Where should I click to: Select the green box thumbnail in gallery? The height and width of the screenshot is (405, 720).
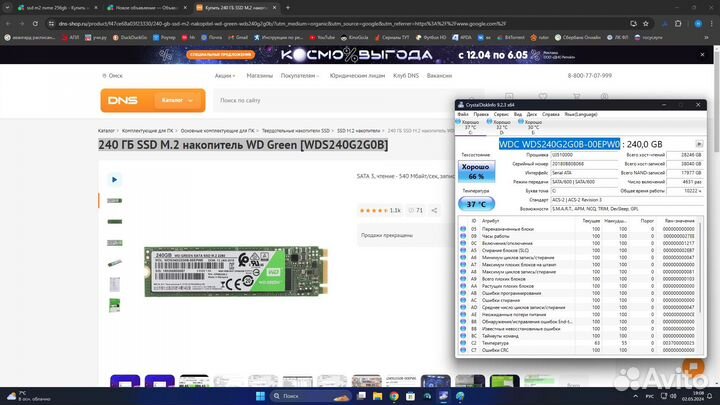pos(114,305)
